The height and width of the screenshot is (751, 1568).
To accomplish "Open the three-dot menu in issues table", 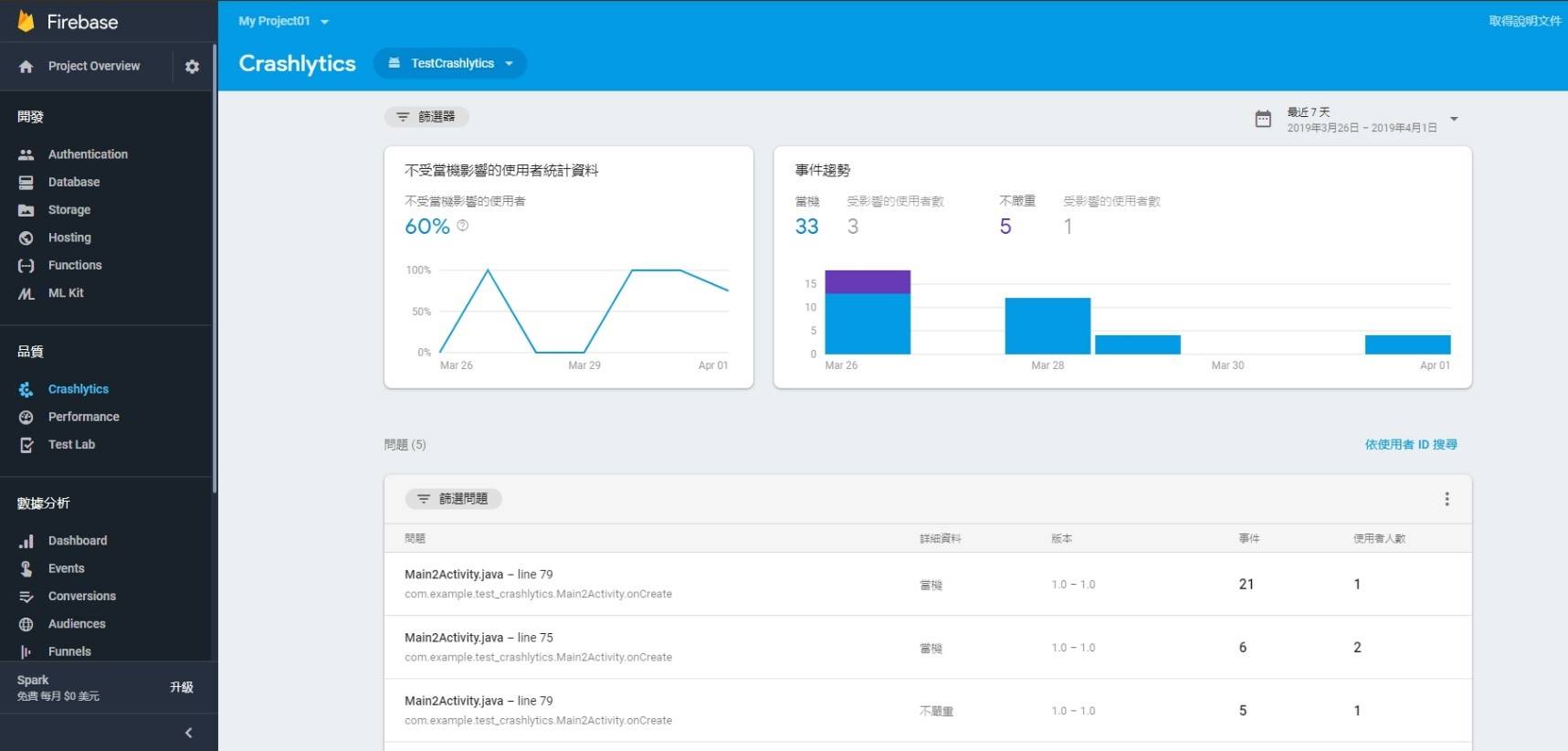I will (1447, 499).
